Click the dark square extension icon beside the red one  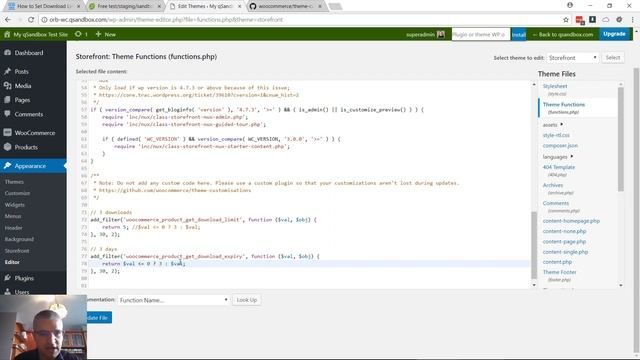(x=592, y=19)
